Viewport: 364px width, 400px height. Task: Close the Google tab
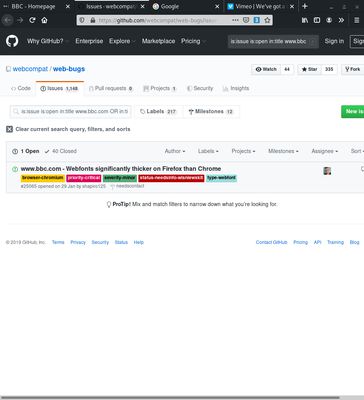tap(217, 7)
